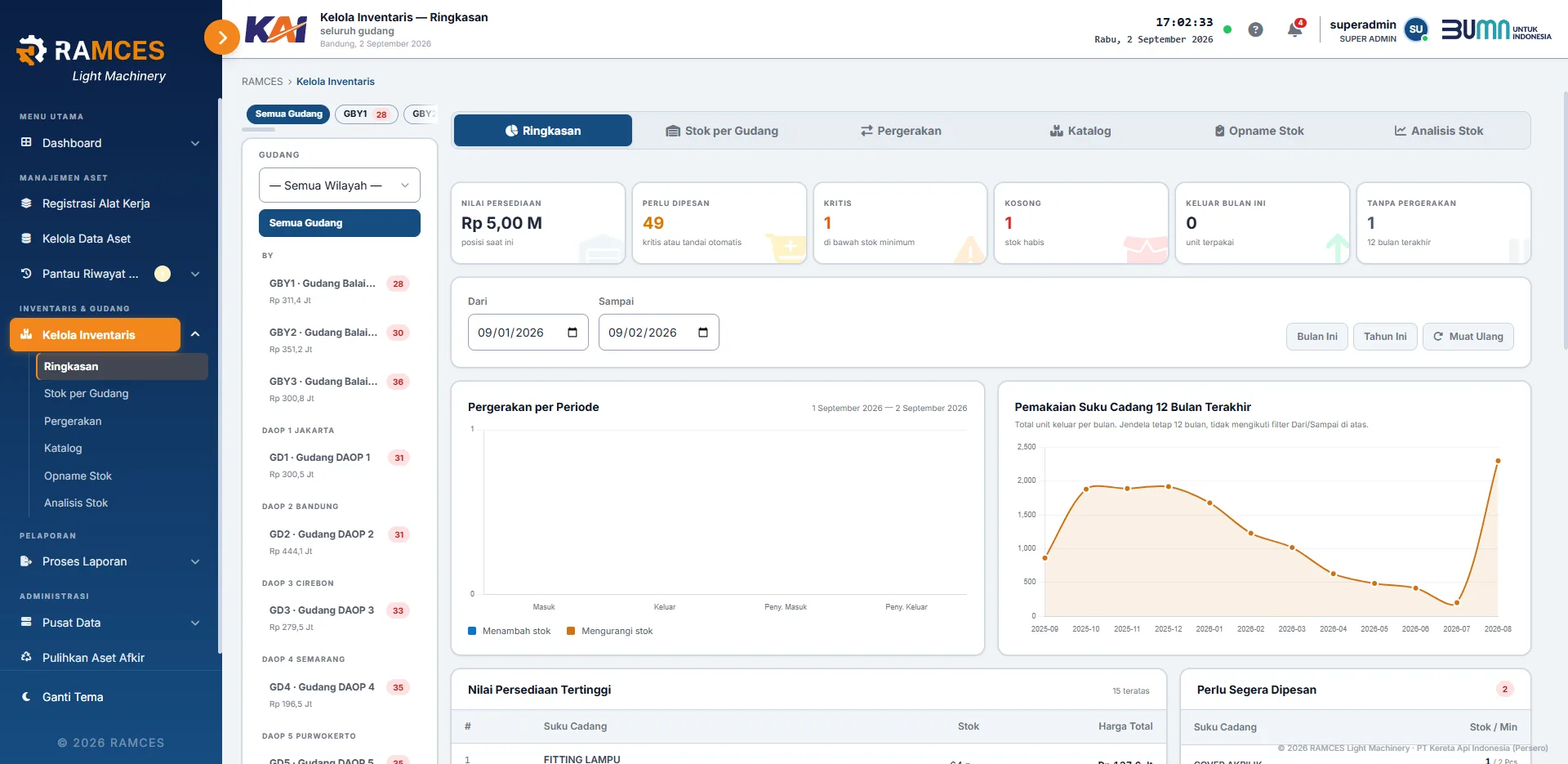Select GBY3 · Gudang Balai warehouse row

[340, 389]
